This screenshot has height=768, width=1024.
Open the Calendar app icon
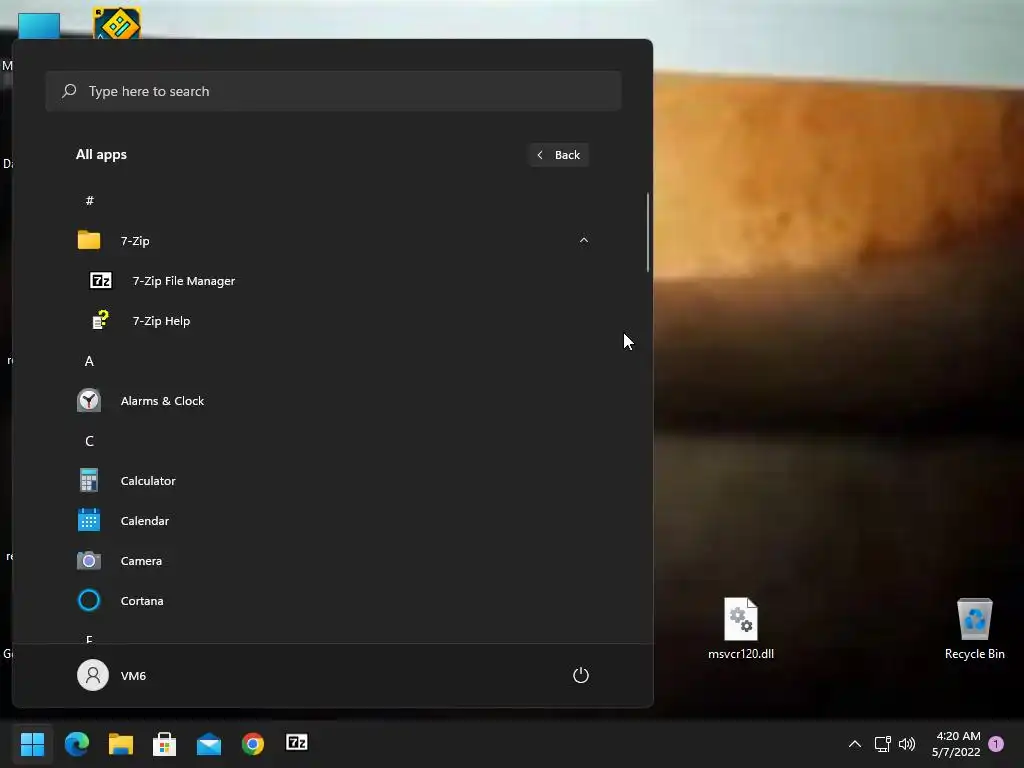pyautogui.click(x=89, y=520)
